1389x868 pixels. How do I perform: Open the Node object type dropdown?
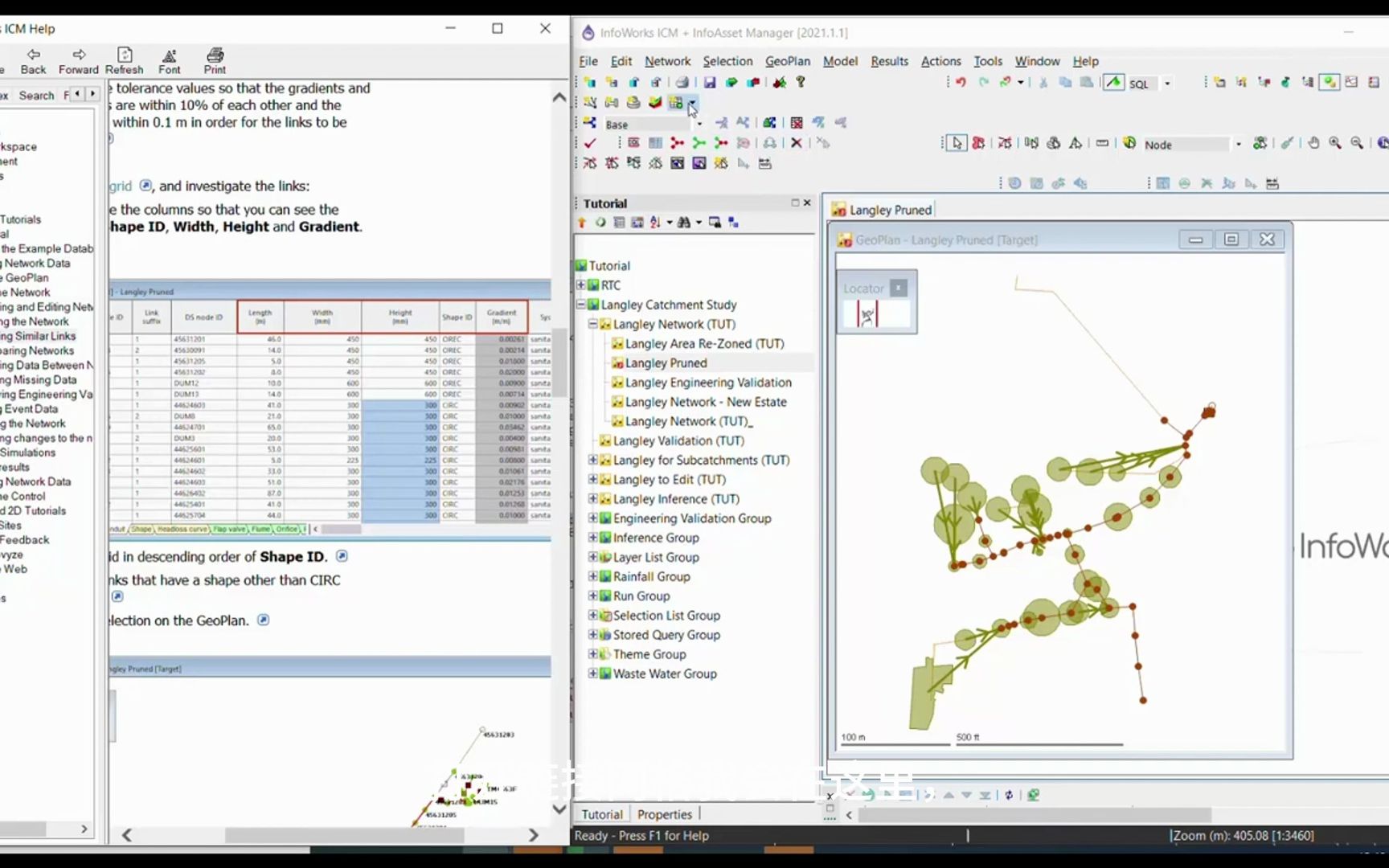click(1238, 144)
